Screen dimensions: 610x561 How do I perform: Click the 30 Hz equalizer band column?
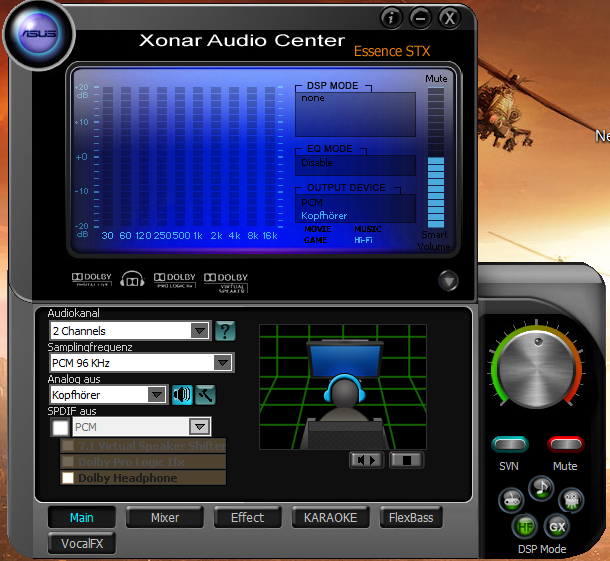pos(108,156)
